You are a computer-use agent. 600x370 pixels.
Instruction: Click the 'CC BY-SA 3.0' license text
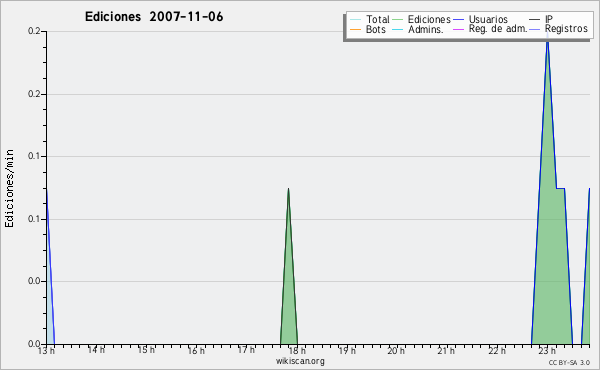(x=569, y=362)
